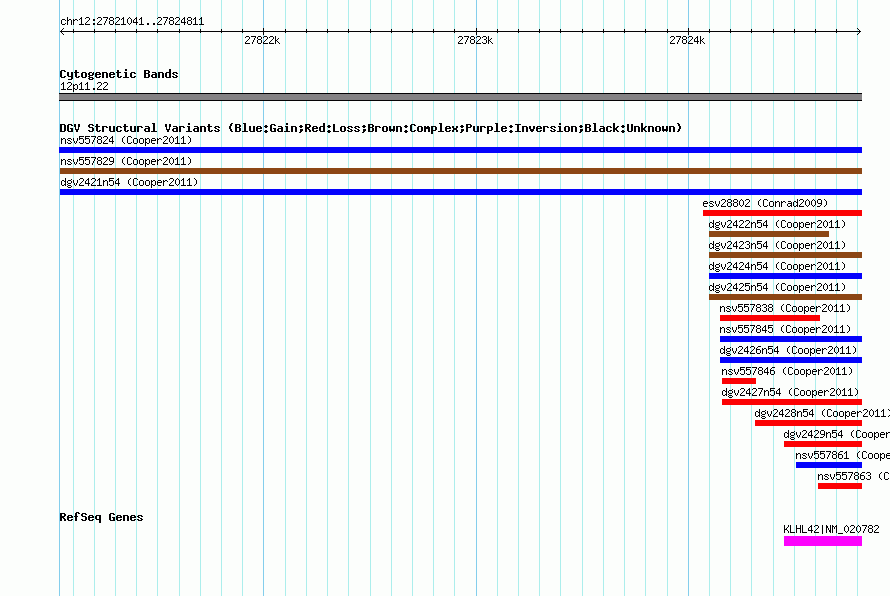The image size is (890, 596).
Task: Select the 12p11.22 band label
Action: 84,86
